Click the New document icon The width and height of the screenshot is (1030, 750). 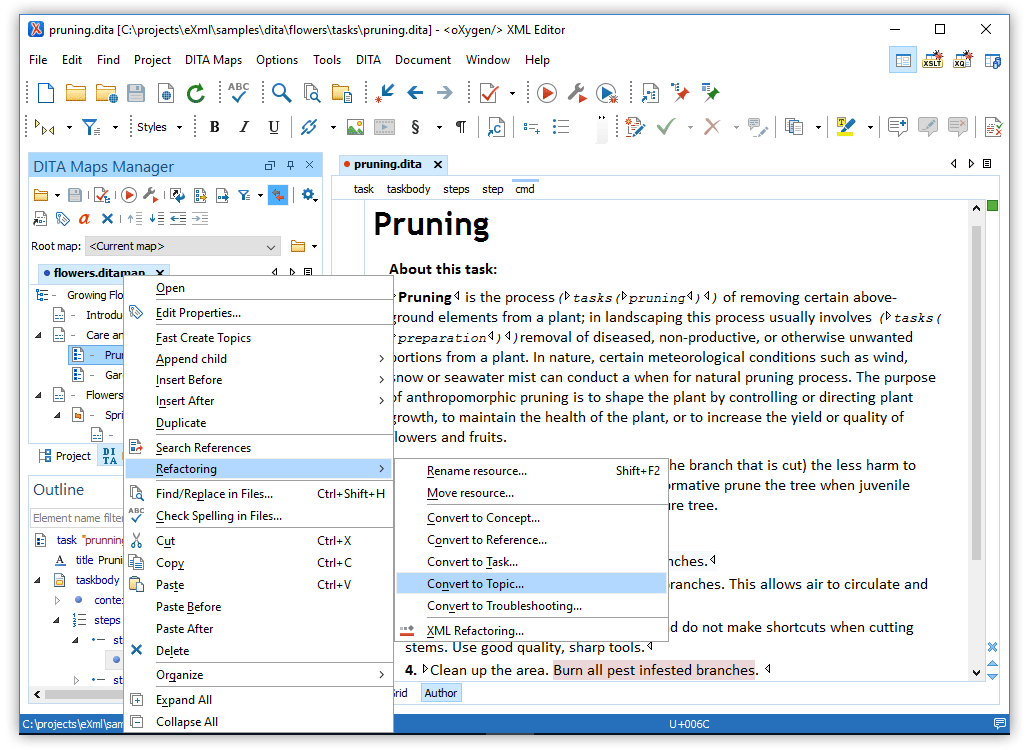[x=46, y=93]
